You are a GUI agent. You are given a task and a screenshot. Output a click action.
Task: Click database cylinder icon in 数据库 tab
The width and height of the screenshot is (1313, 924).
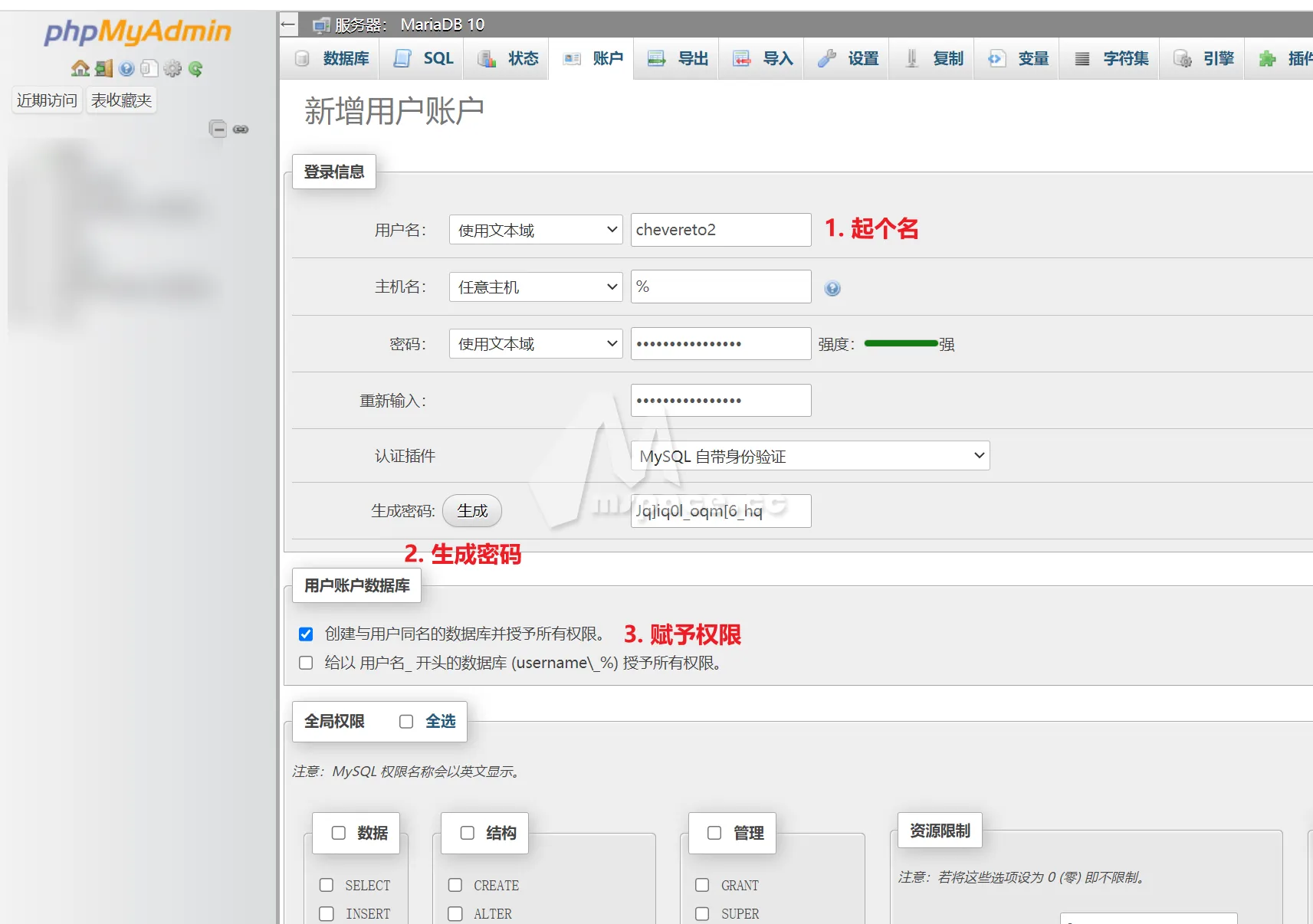click(x=302, y=58)
